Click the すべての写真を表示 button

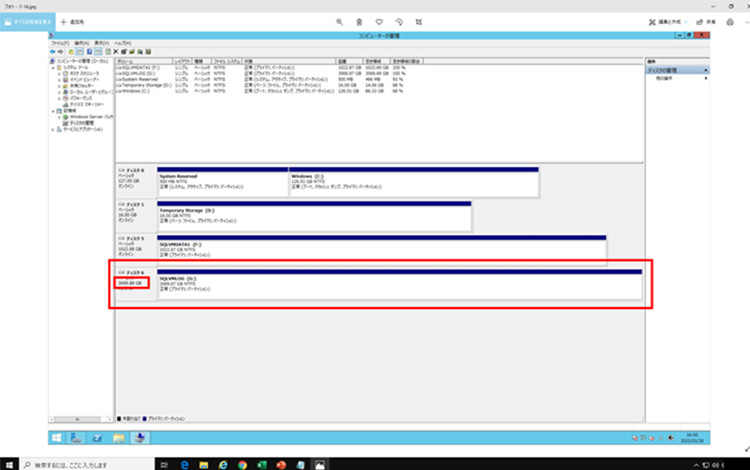(x=25, y=20)
